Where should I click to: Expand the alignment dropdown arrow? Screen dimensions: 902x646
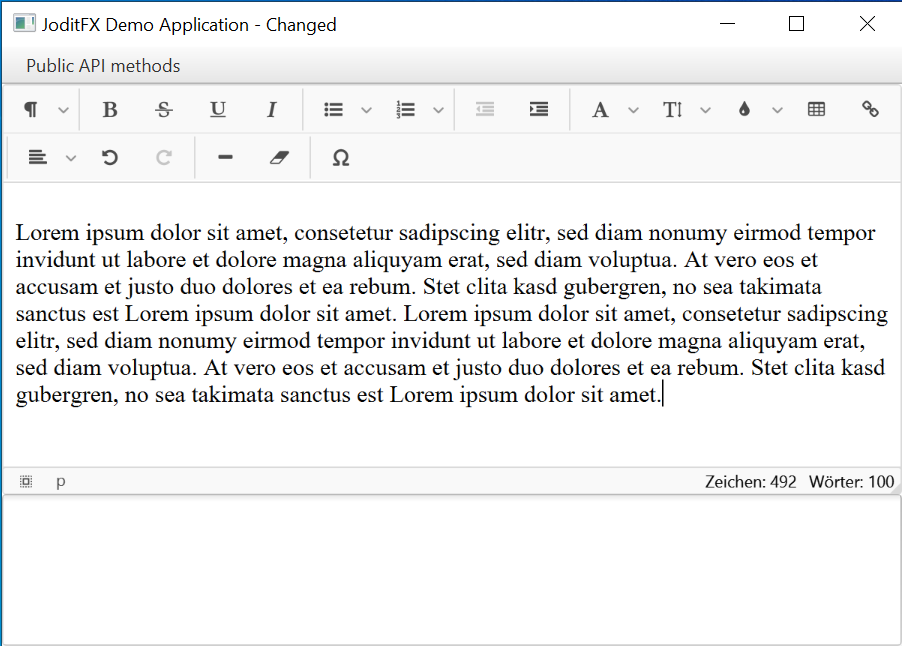click(x=71, y=158)
